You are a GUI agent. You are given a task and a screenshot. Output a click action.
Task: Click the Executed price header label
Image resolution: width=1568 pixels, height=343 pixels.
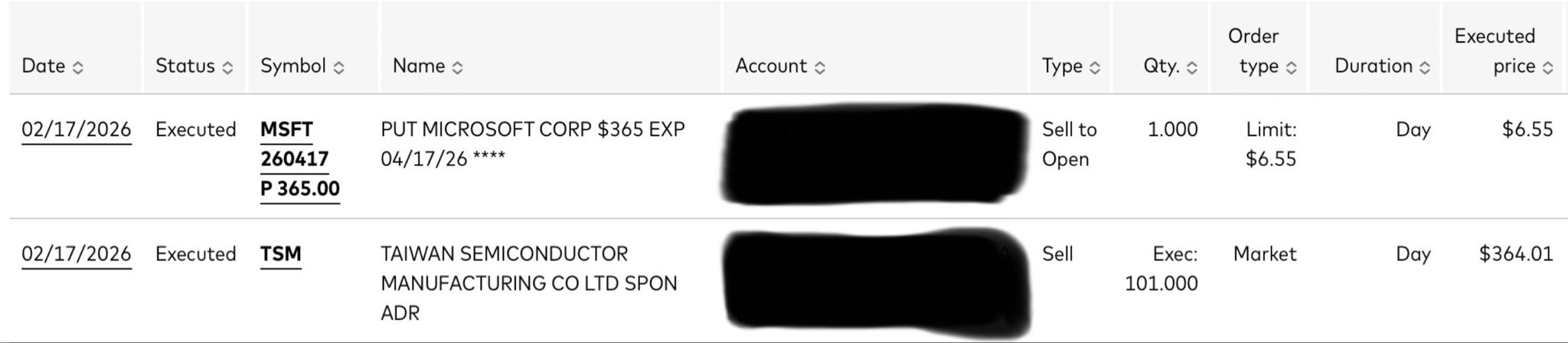click(x=1494, y=51)
